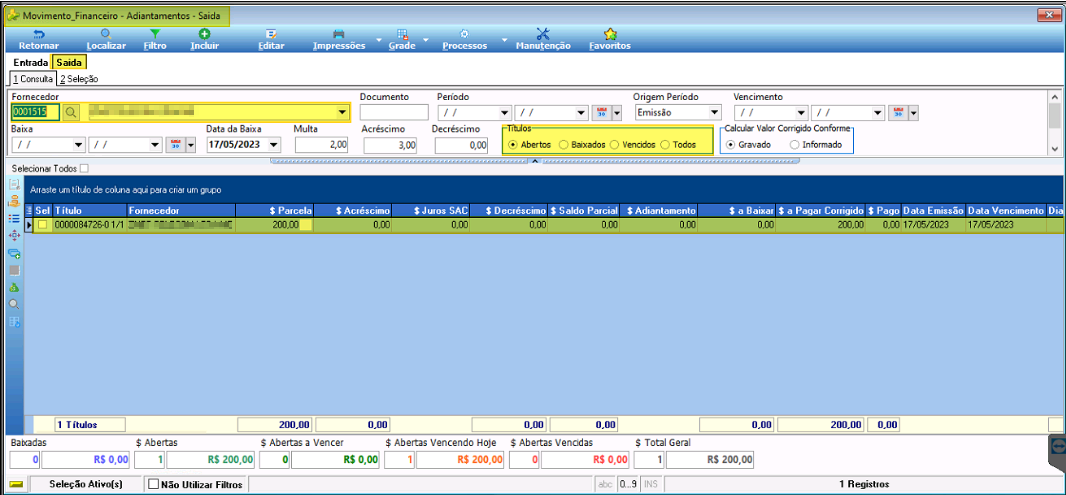This screenshot has height=495, width=1066.
Task: Click the Acréscimo value field
Action: (x=390, y=145)
